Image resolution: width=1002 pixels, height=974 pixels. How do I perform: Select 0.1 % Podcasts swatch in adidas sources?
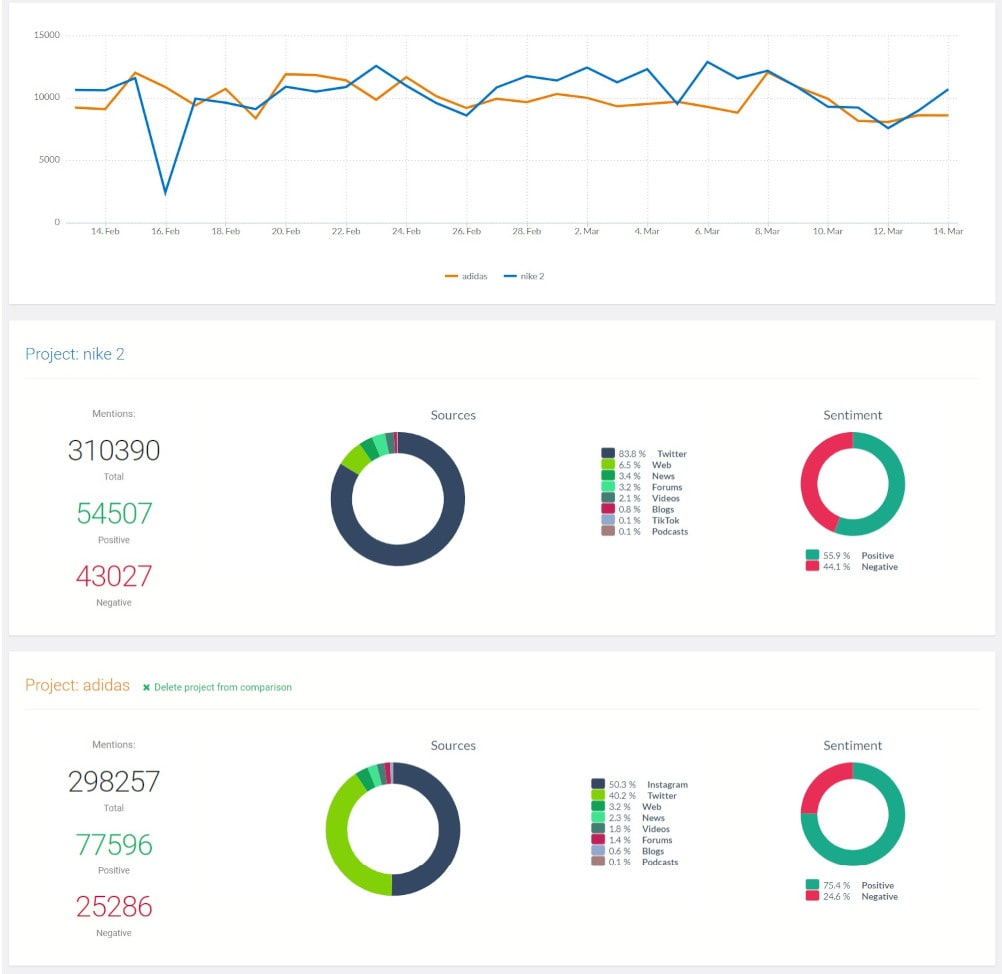[x=598, y=862]
